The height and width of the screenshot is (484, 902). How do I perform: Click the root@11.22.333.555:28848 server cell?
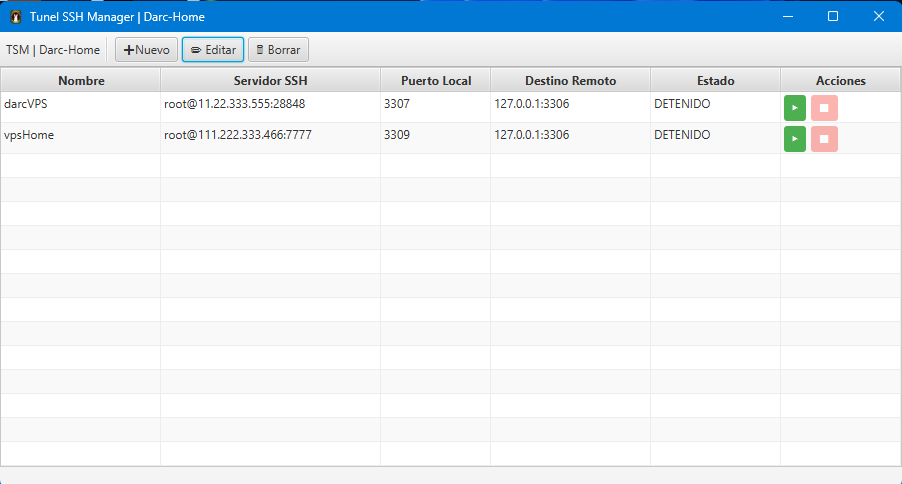click(x=235, y=104)
